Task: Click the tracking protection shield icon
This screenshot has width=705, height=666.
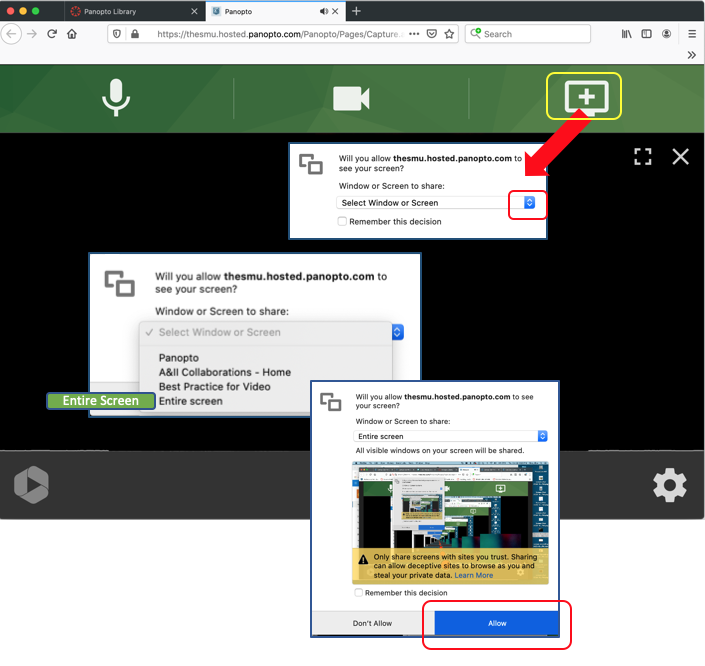Action: tap(117, 34)
